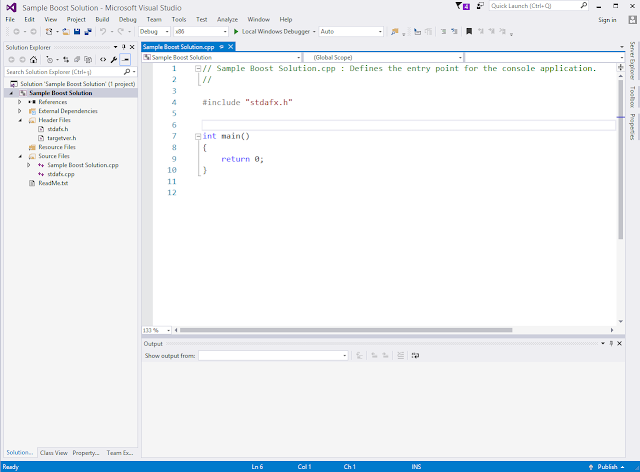Viewport: 640px width, 472px height.
Task: Click Publish in the status bar
Action: coord(606,467)
